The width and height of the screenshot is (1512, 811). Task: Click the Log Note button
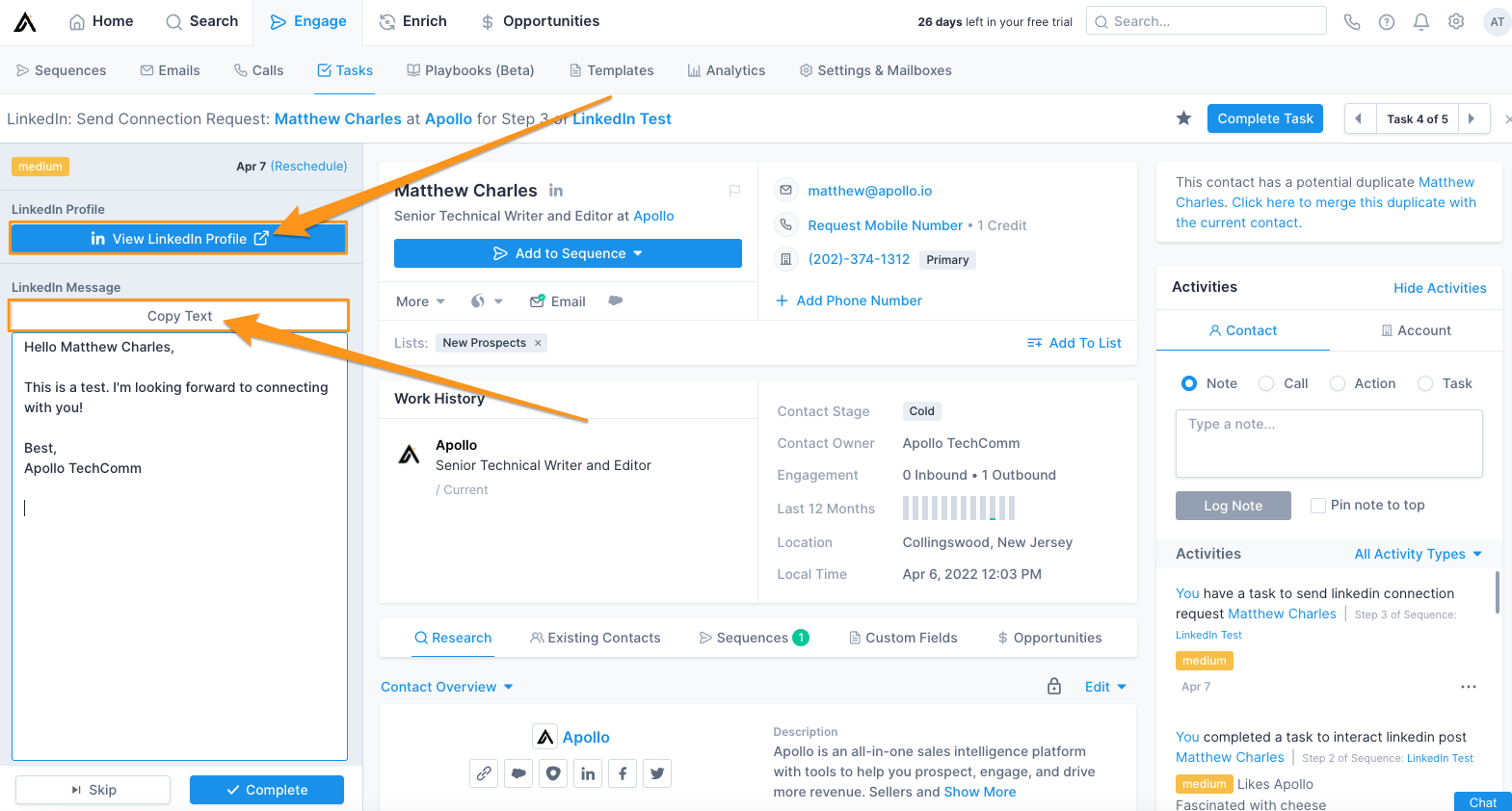1233,506
